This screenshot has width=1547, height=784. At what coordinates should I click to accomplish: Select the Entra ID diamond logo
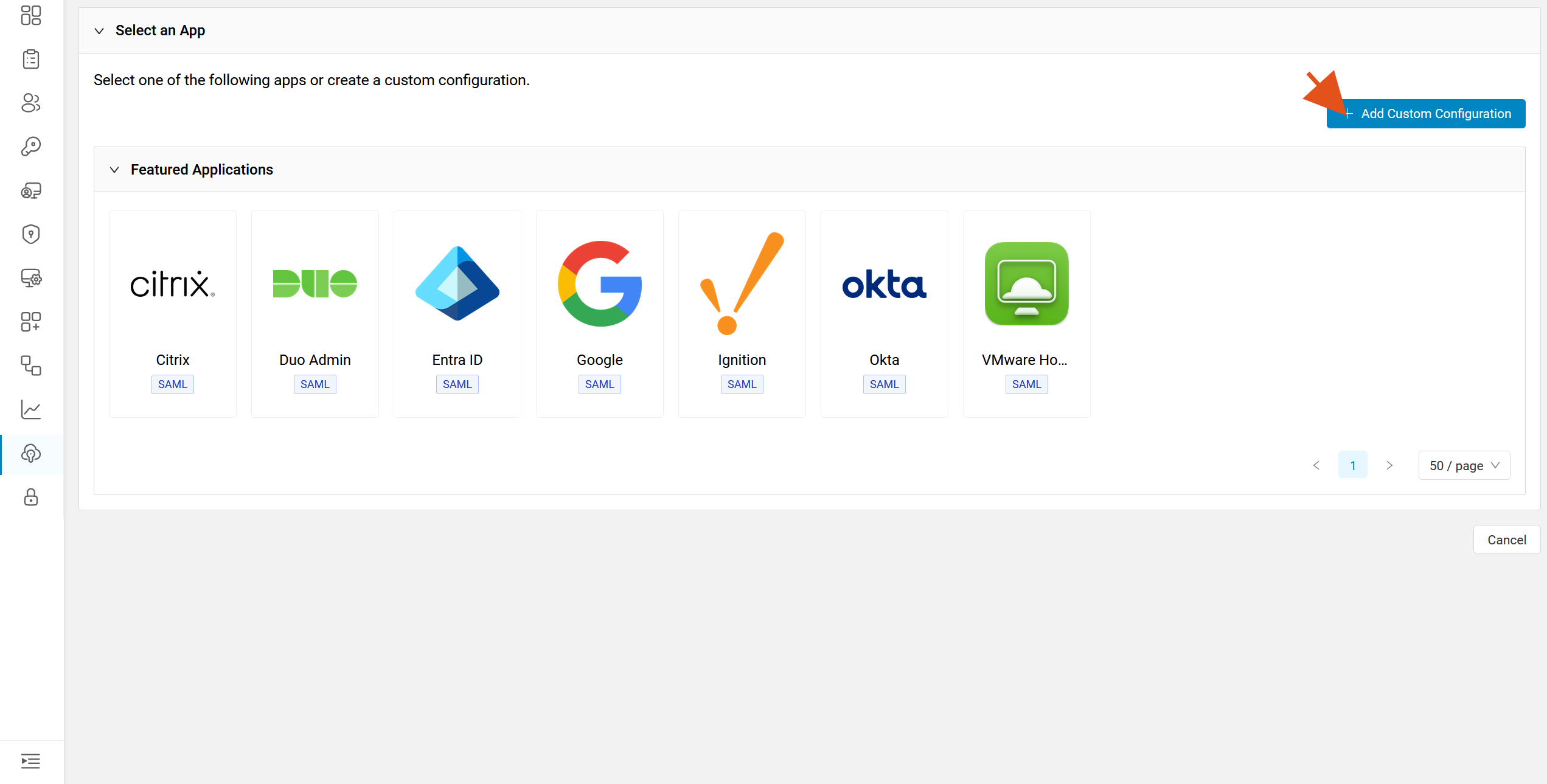point(457,283)
